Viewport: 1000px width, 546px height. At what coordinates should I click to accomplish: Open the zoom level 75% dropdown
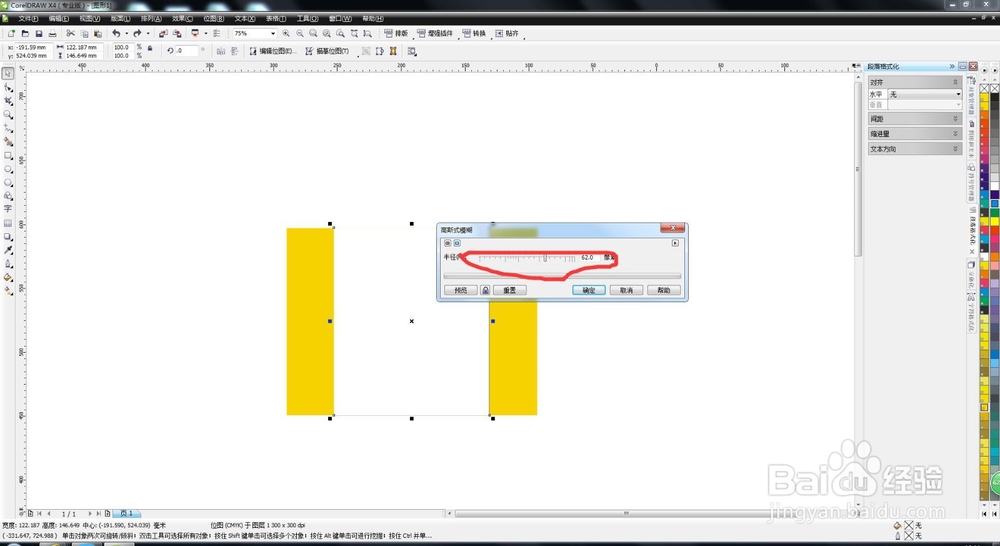273,33
